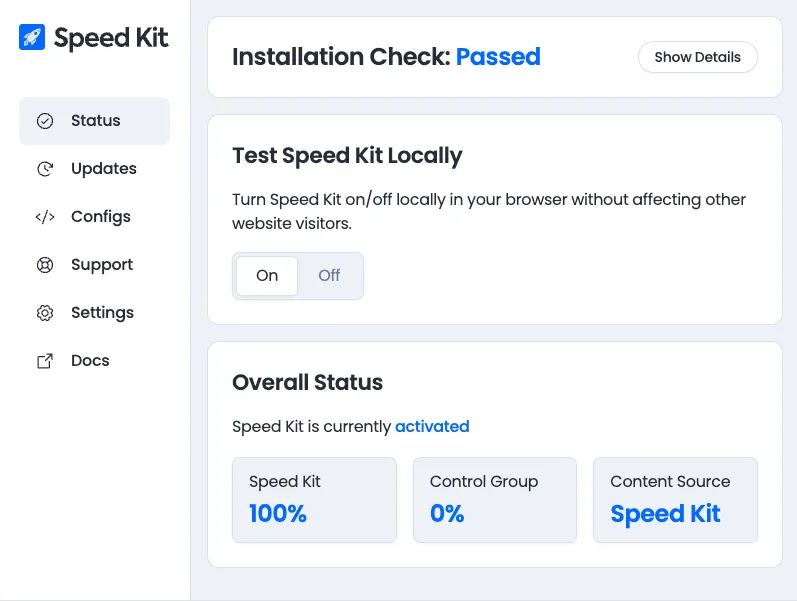Click the 'Turn Speed Kit on/off locally' description
This screenshot has width=797, height=601.
coord(489,211)
